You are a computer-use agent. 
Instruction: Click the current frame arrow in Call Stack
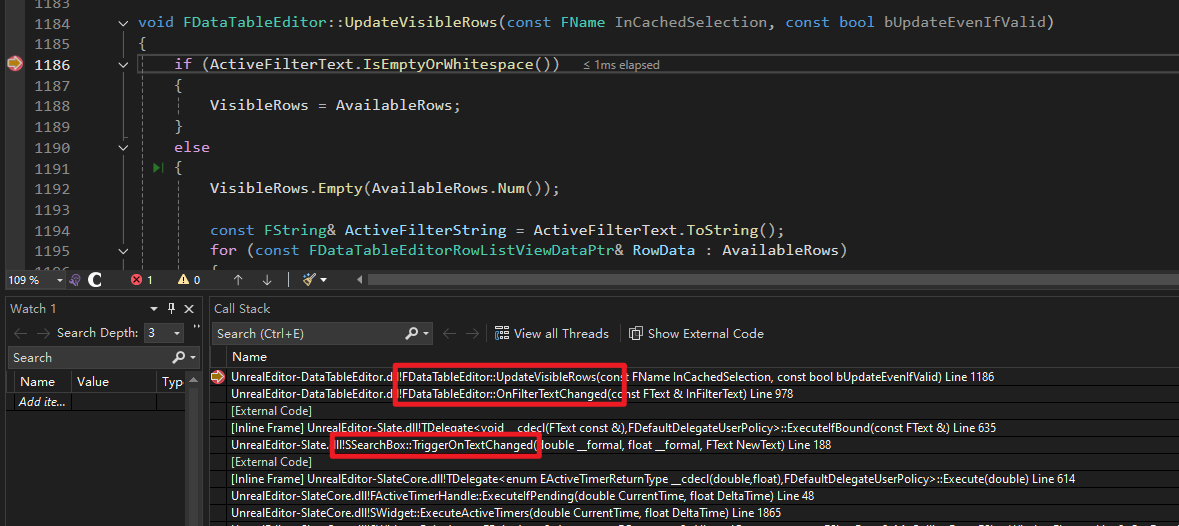pyautogui.click(x=218, y=376)
